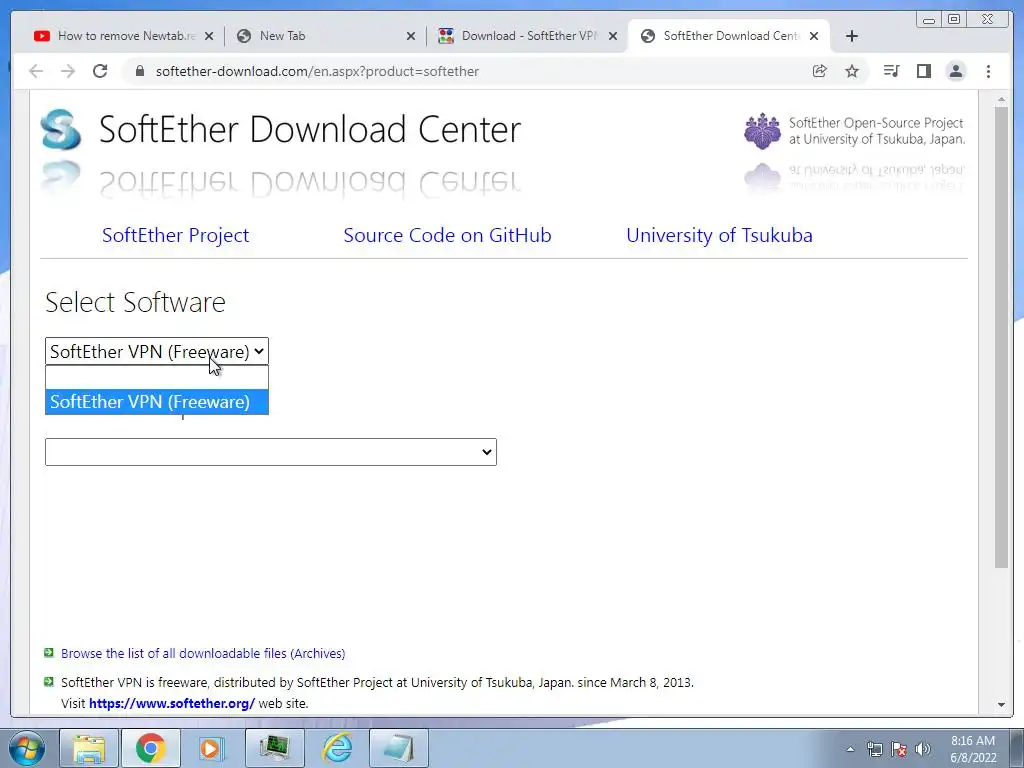
Task: Visit https://www.softether.org/ link
Action: pos(172,703)
